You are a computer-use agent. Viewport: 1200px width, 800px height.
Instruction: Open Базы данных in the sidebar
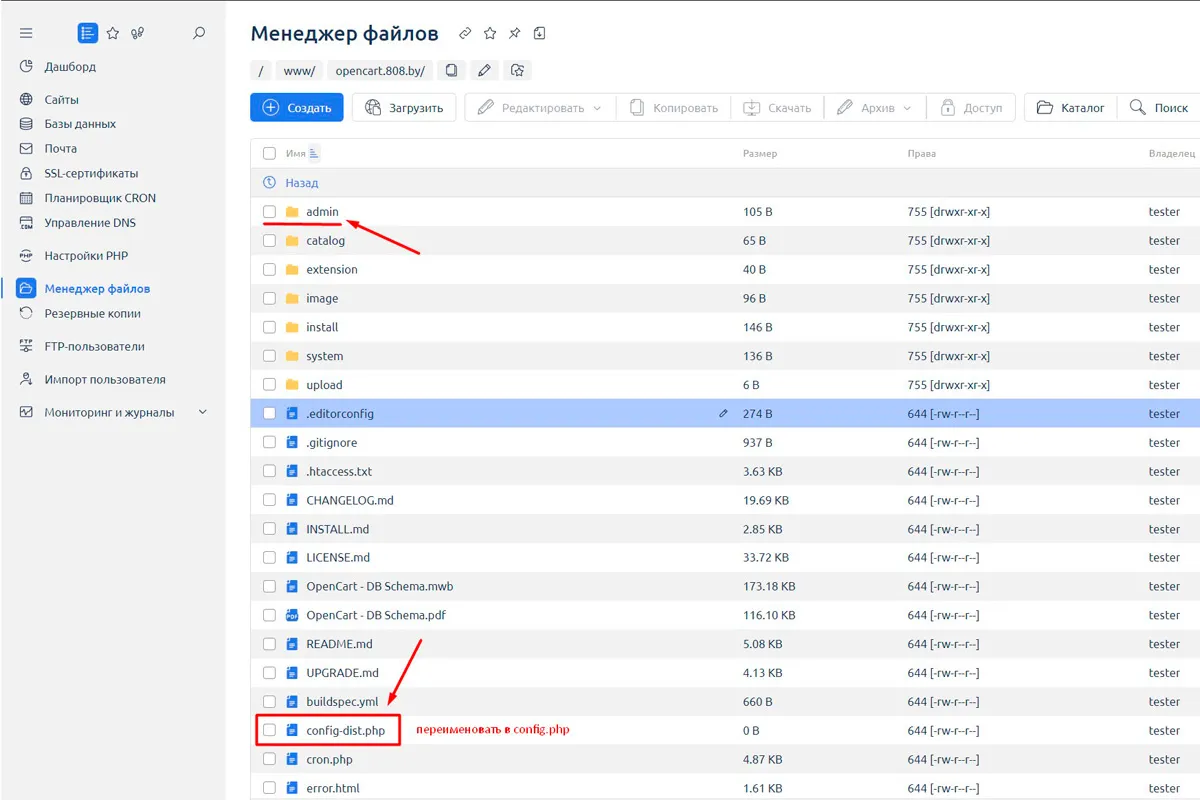(x=80, y=124)
